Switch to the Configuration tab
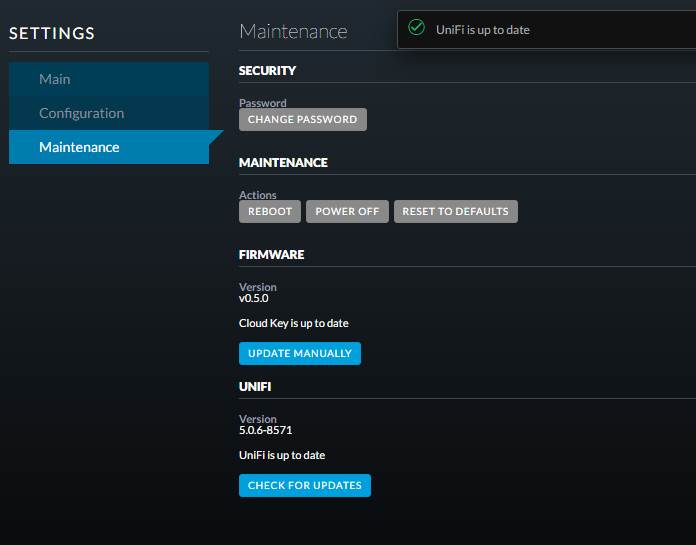Viewport: 696px width, 545px height. (x=109, y=113)
